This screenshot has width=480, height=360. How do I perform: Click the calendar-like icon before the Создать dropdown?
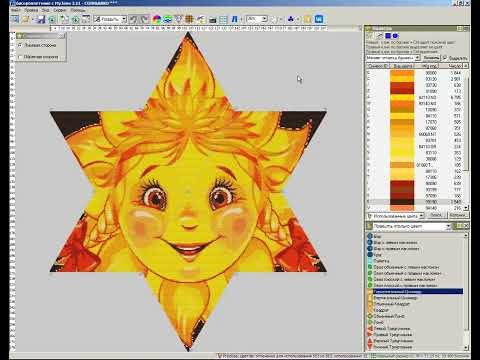(86, 19)
